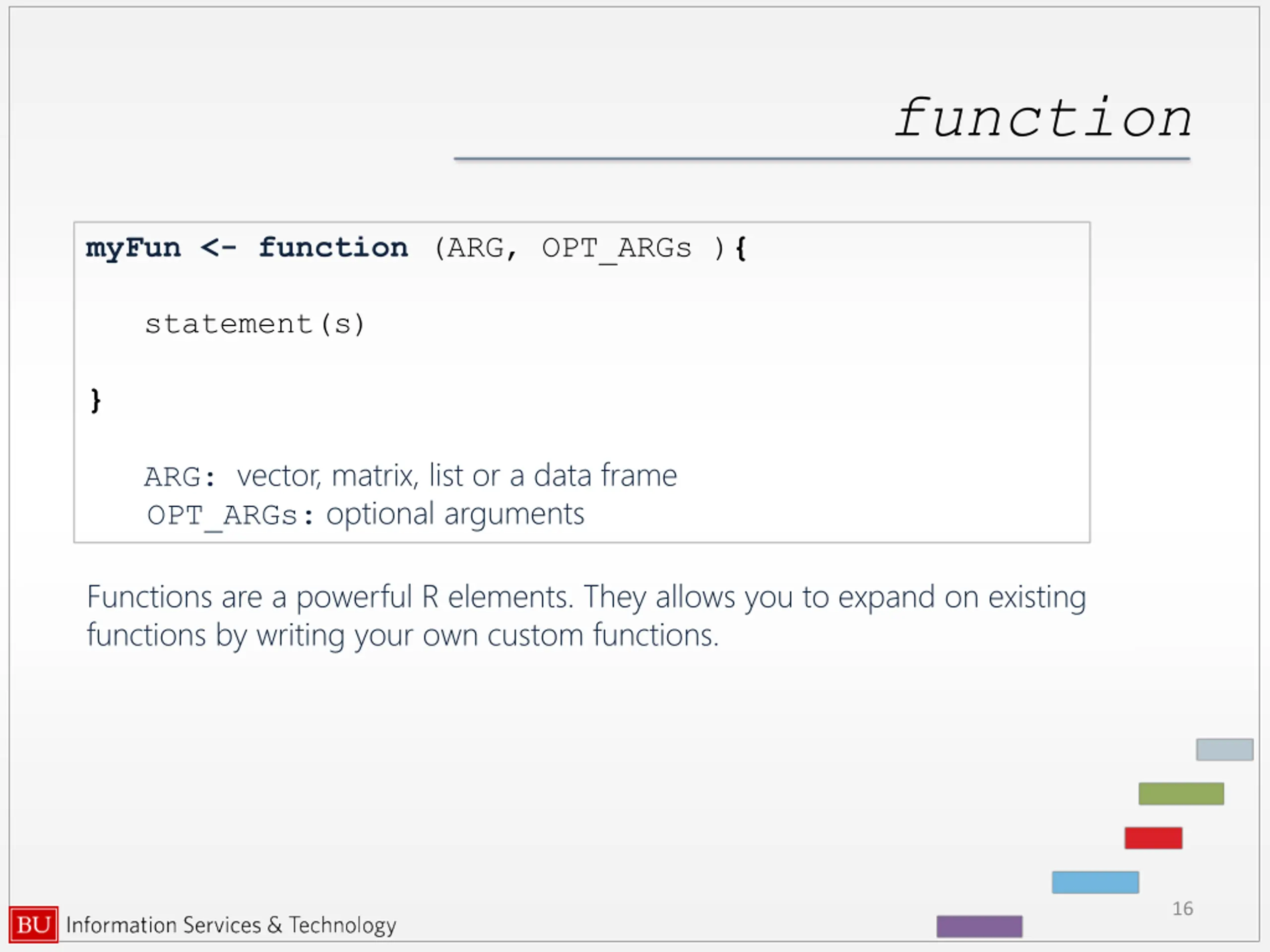This screenshot has width=1270, height=952.
Task: Click the 'statement(s)' line
Action: (255, 324)
